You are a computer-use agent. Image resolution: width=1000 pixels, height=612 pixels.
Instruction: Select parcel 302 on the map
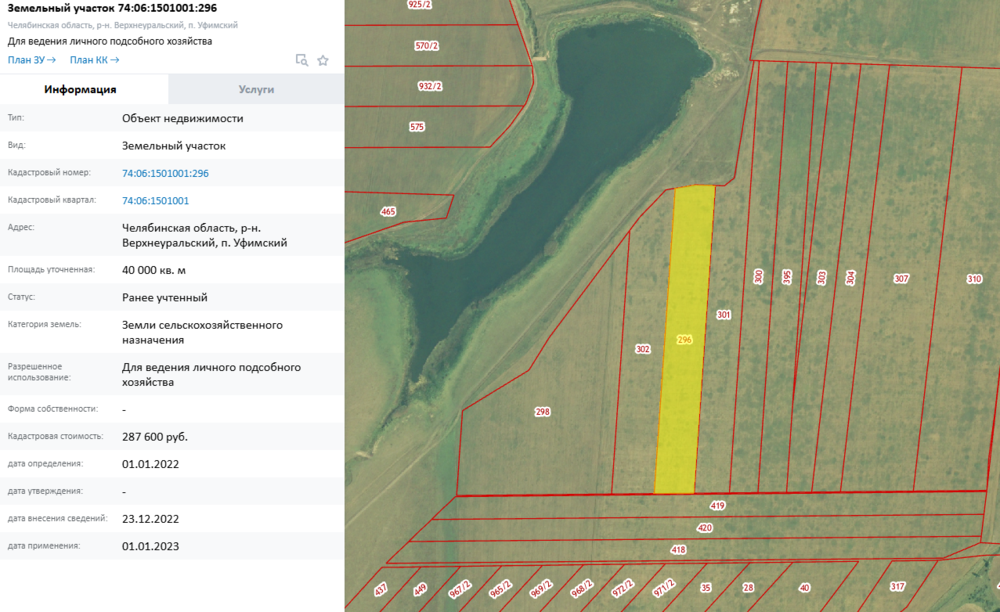[643, 349]
